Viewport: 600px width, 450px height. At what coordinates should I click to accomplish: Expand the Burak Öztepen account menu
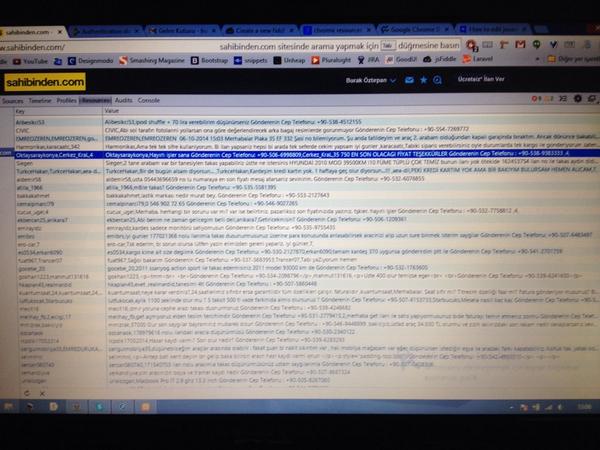[x=370, y=80]
